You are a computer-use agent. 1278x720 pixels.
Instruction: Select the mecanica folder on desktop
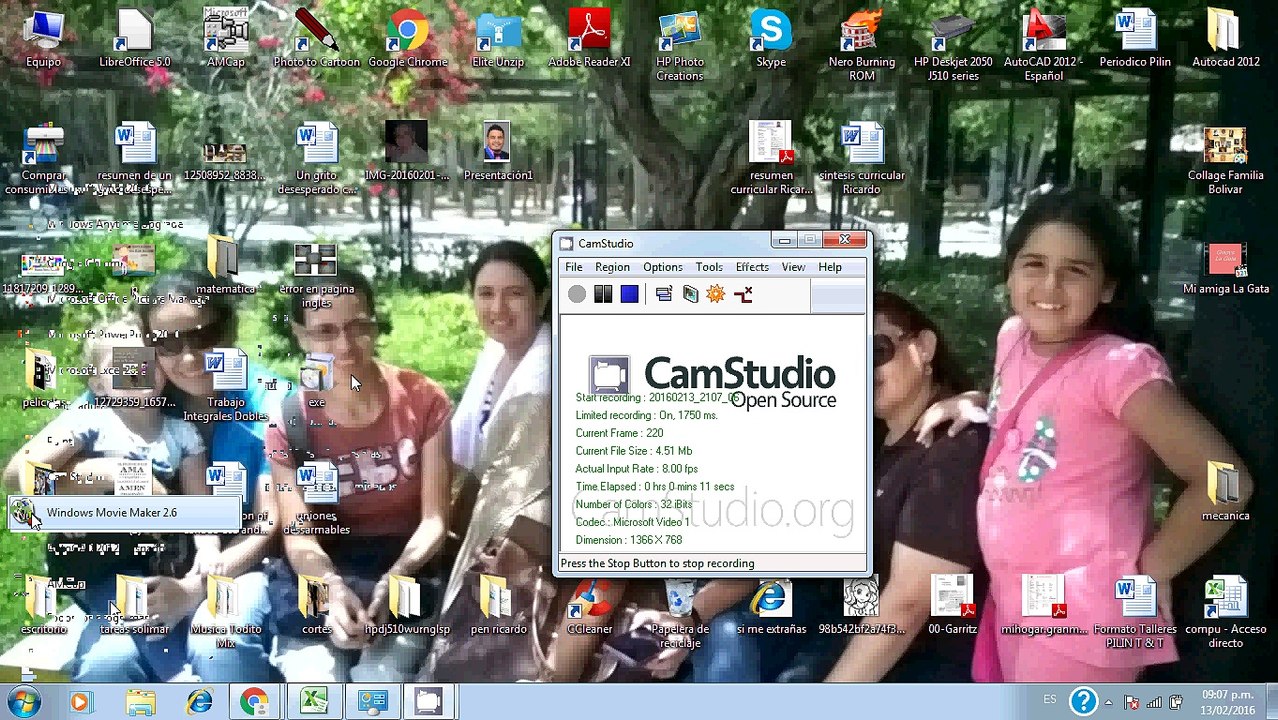(x=1226, y=492)
